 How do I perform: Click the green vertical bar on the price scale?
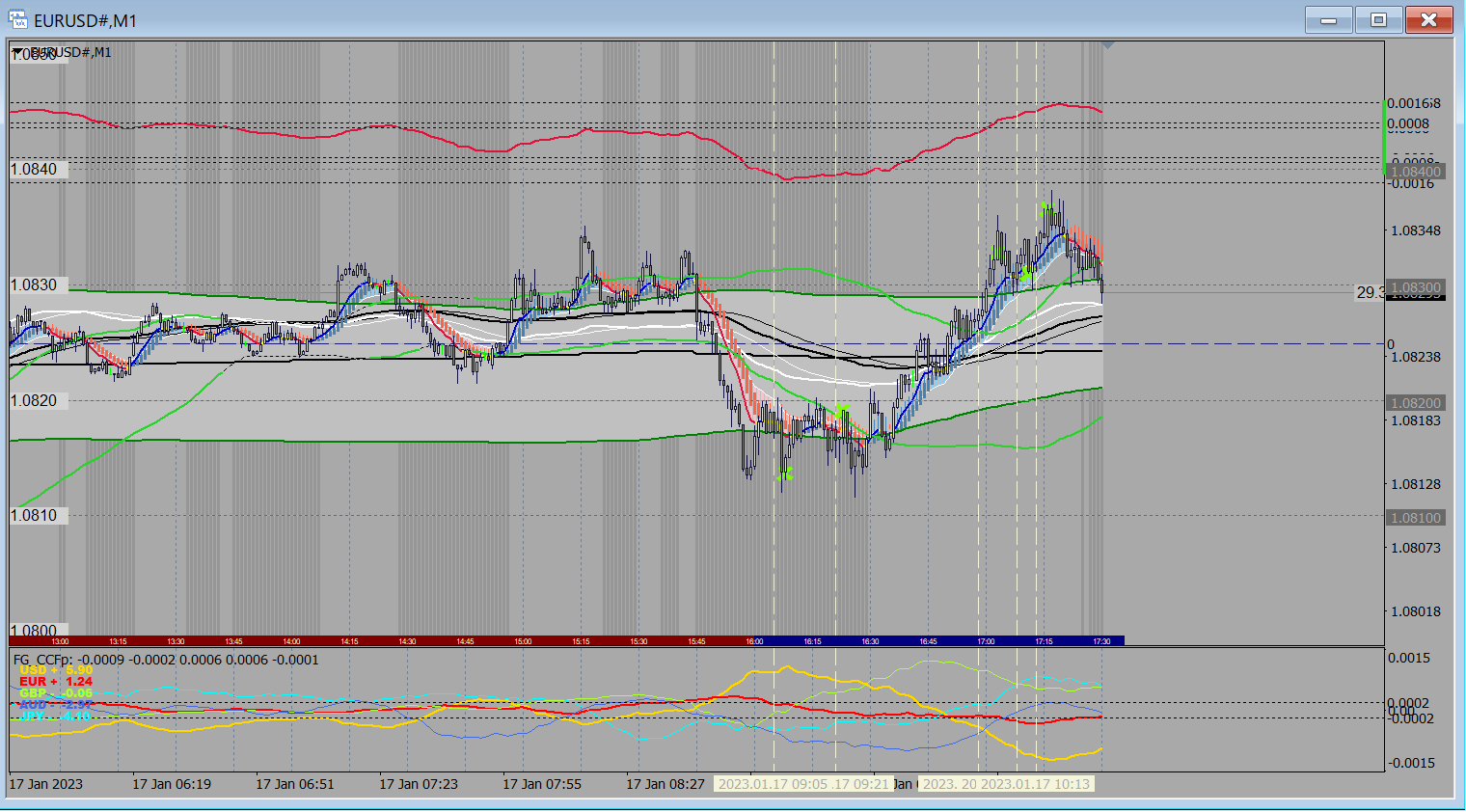click(1385, 137)
